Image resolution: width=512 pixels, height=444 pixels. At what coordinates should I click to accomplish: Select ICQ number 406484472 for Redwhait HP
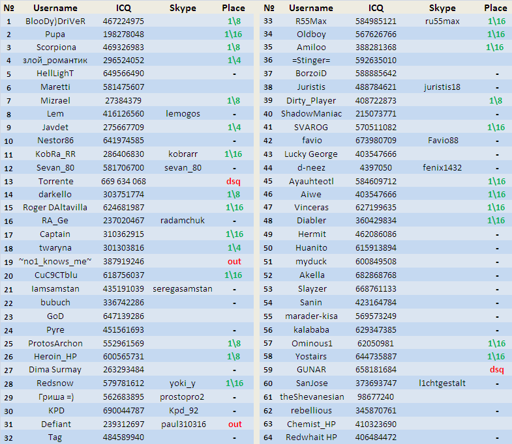click(x=376, y=437)
